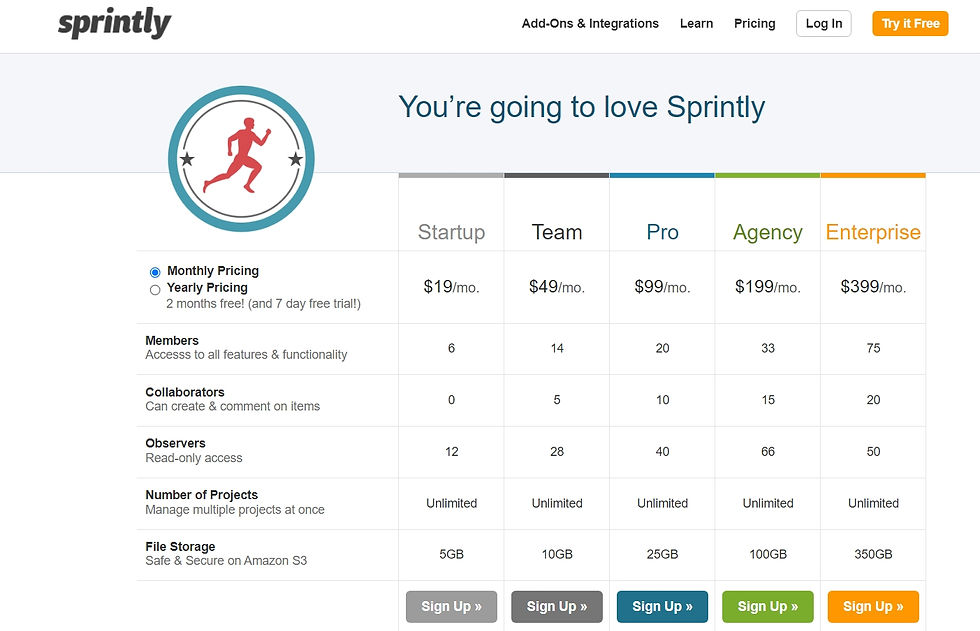Click the 0 collaborators value
The width and height of the screenshot is (980, 631).
pyautogui.click(x=451, y=400)
